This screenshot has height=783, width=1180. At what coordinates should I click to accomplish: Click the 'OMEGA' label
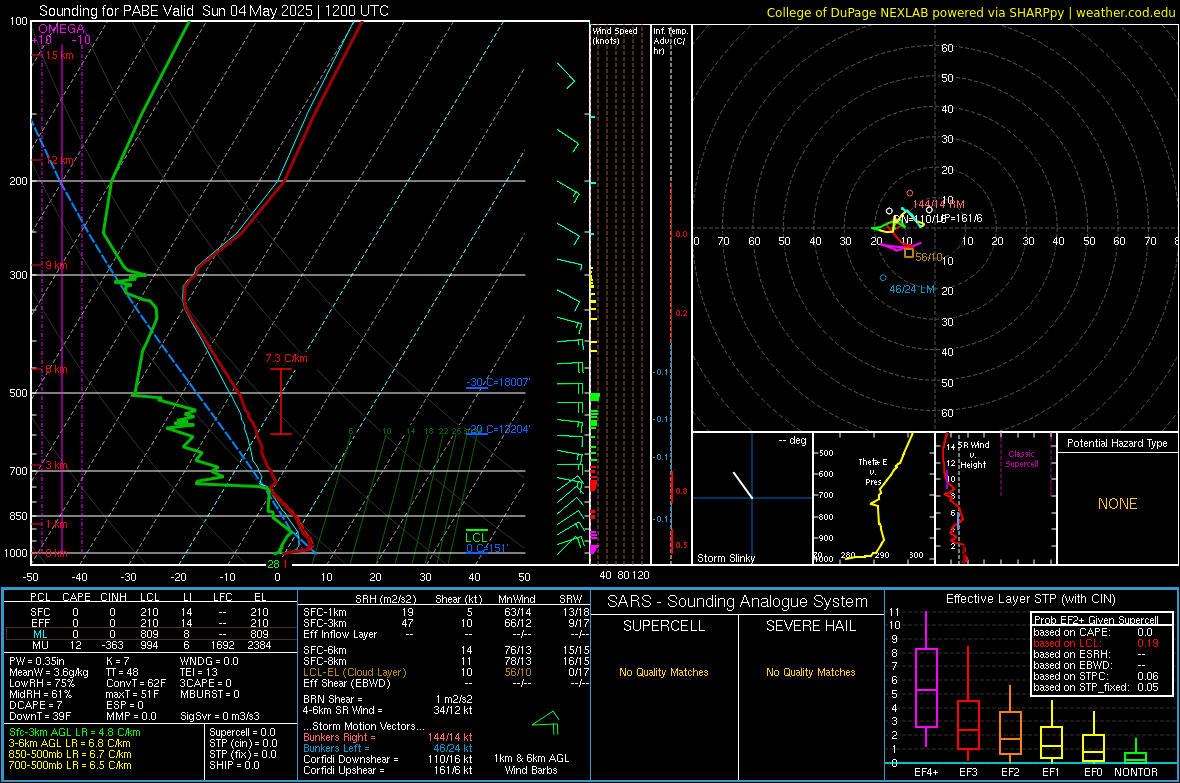pyautogui.click(x=62, y=29)
